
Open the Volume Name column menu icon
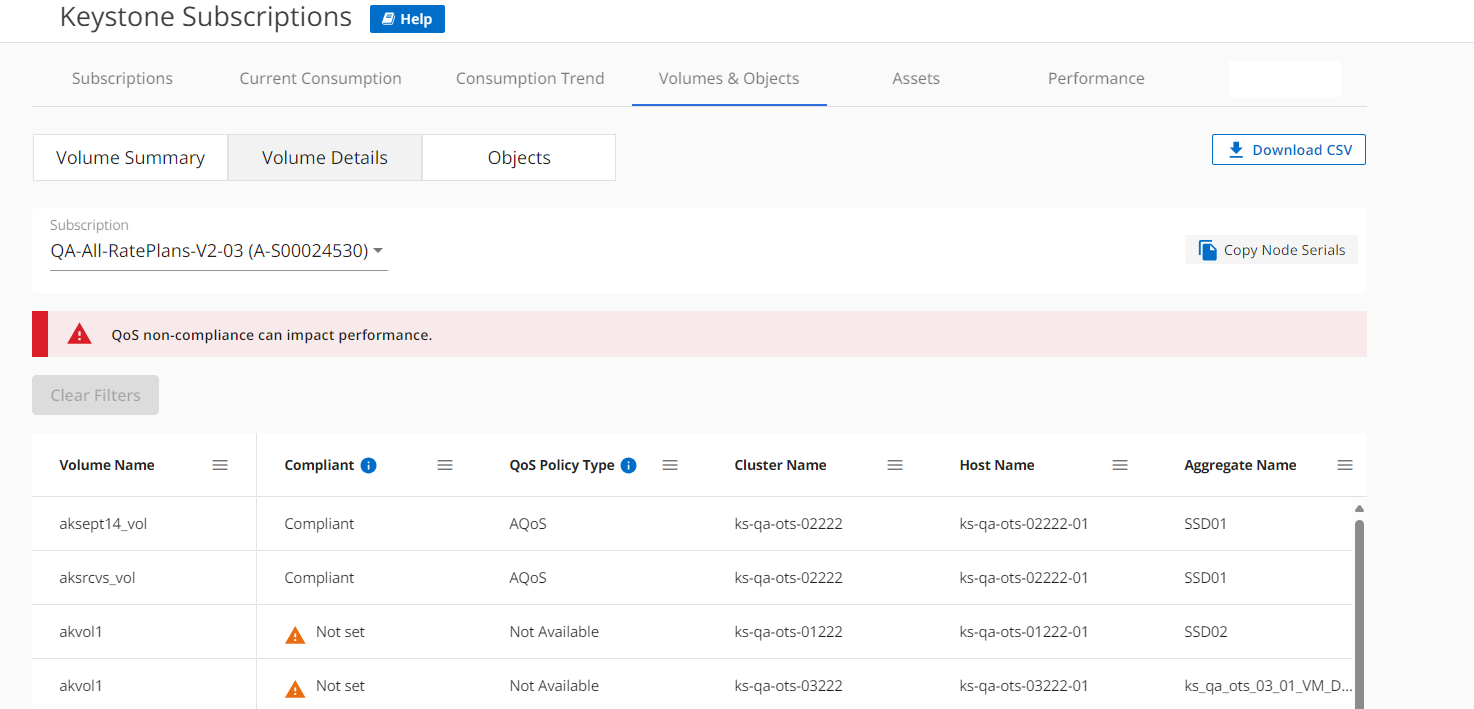tap(220, 465)
